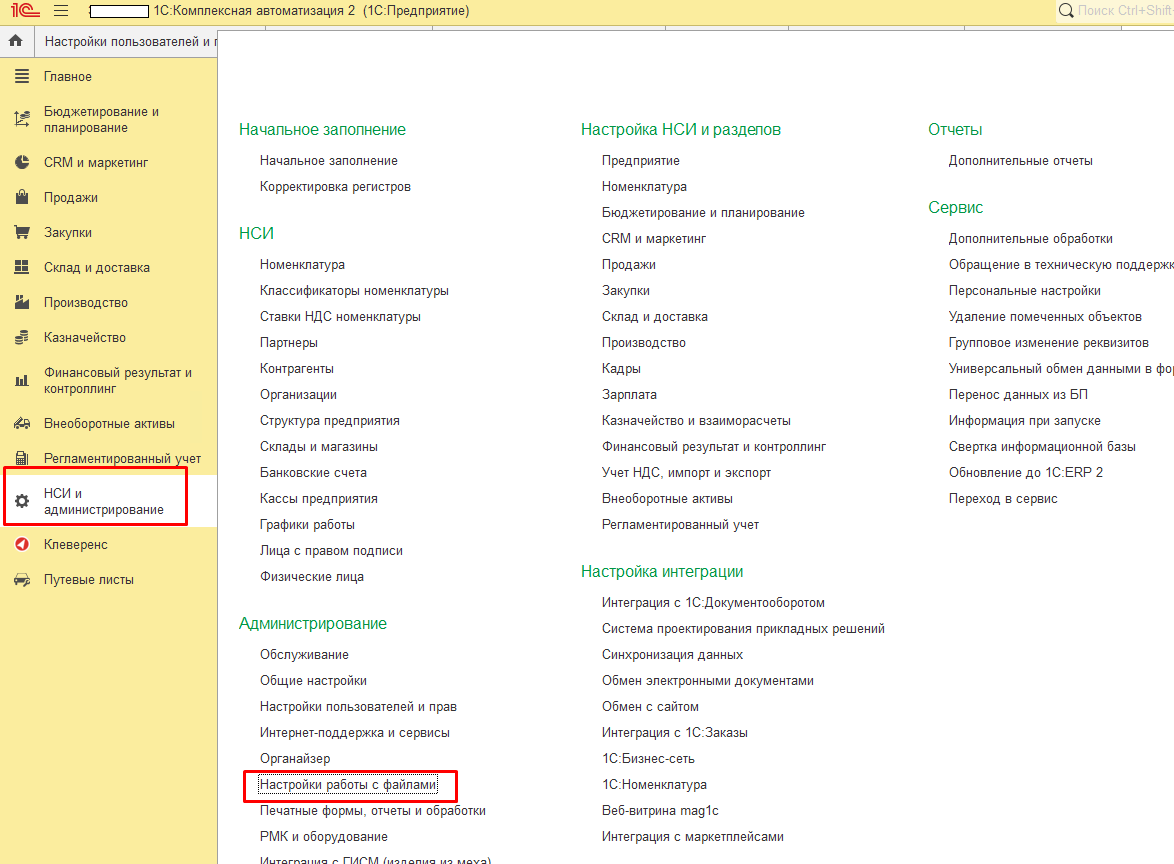Click the search magnifier icon
Screen dimensions: 1174x864
pyautogui.click(x=1066, y=10)
